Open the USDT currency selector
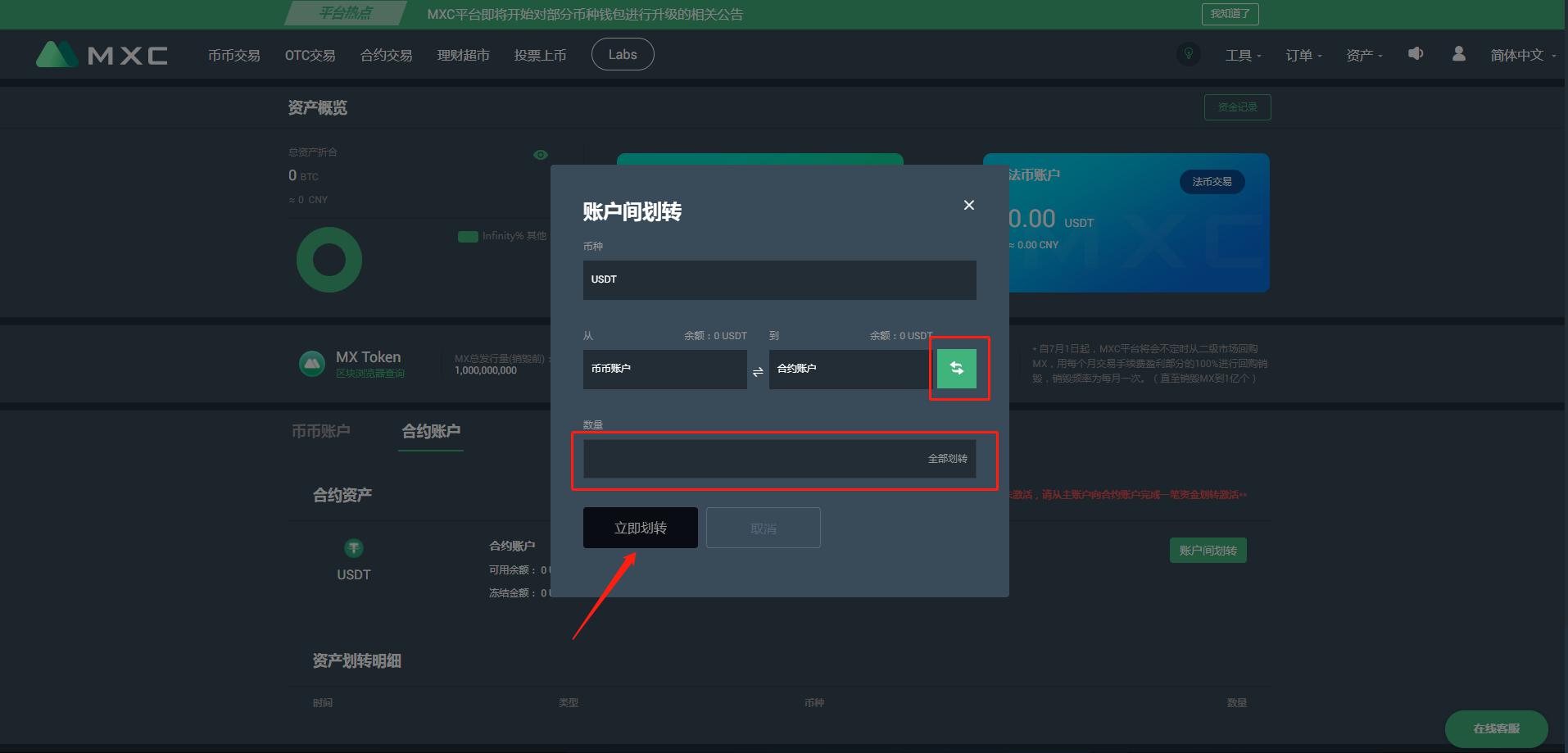Image resolution: width=1568 pixels, height=753 pixels. click(780, 280)
